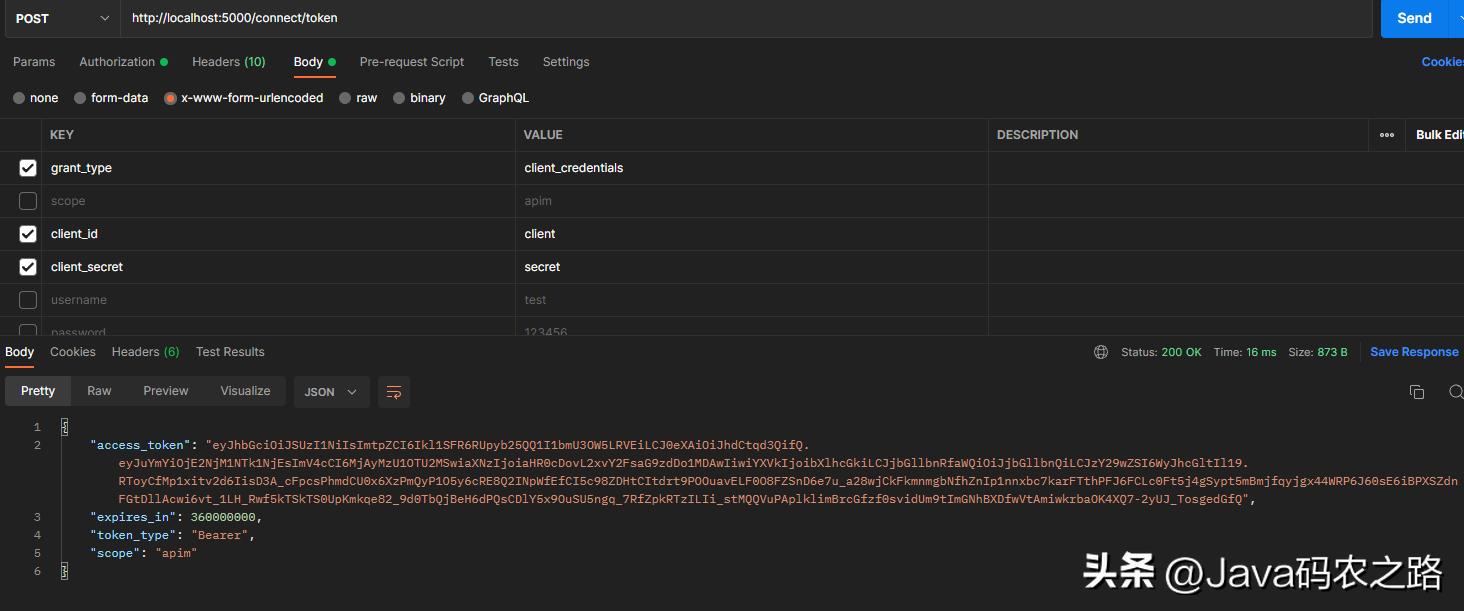This screenshot has width=1464, height=611.
Task: Collapse the JSON object at line 1
Action: [x=65, y=427]
